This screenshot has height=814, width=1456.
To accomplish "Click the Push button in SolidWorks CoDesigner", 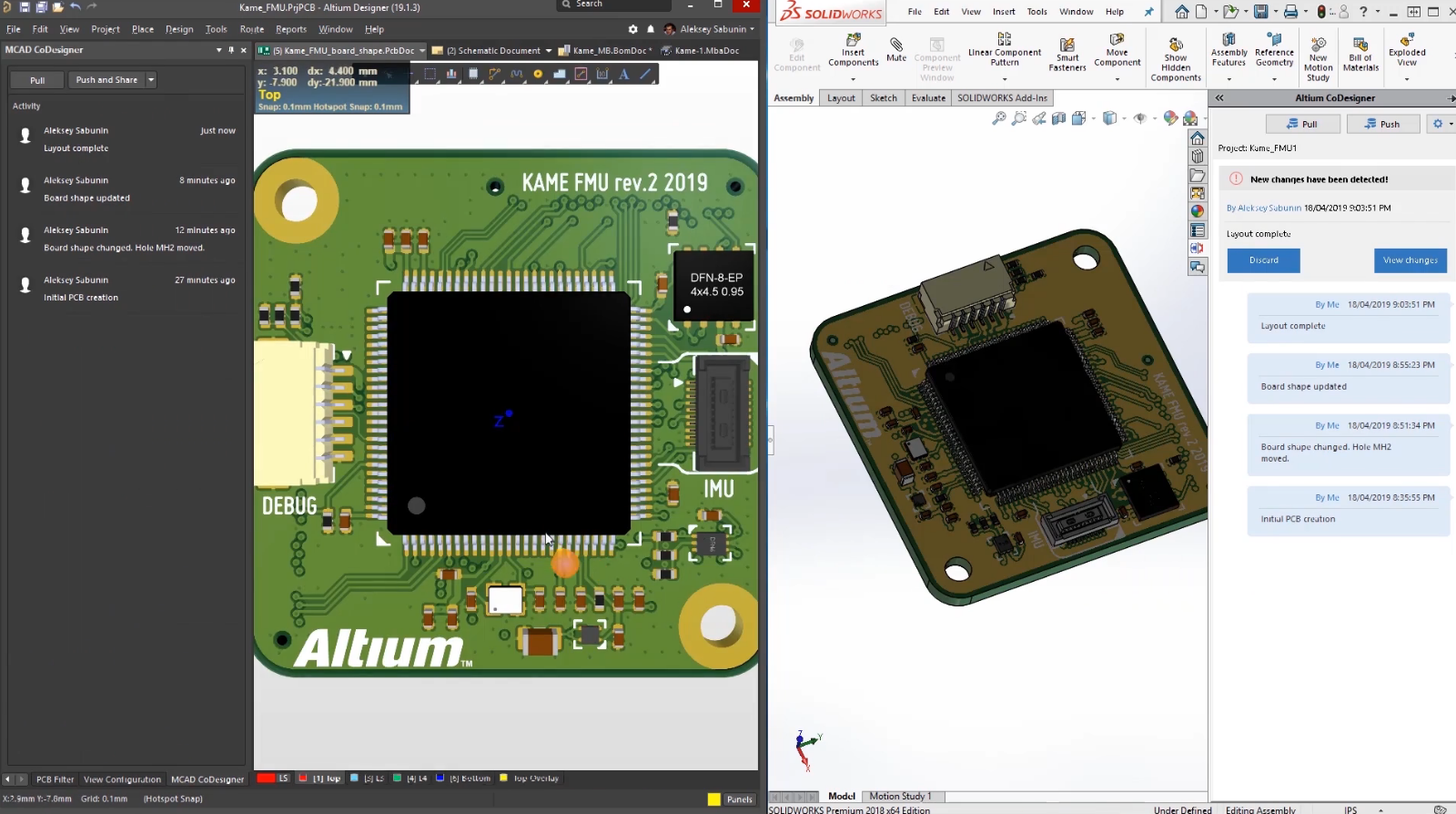I will pyautogui.click(x=1382, y=124).
